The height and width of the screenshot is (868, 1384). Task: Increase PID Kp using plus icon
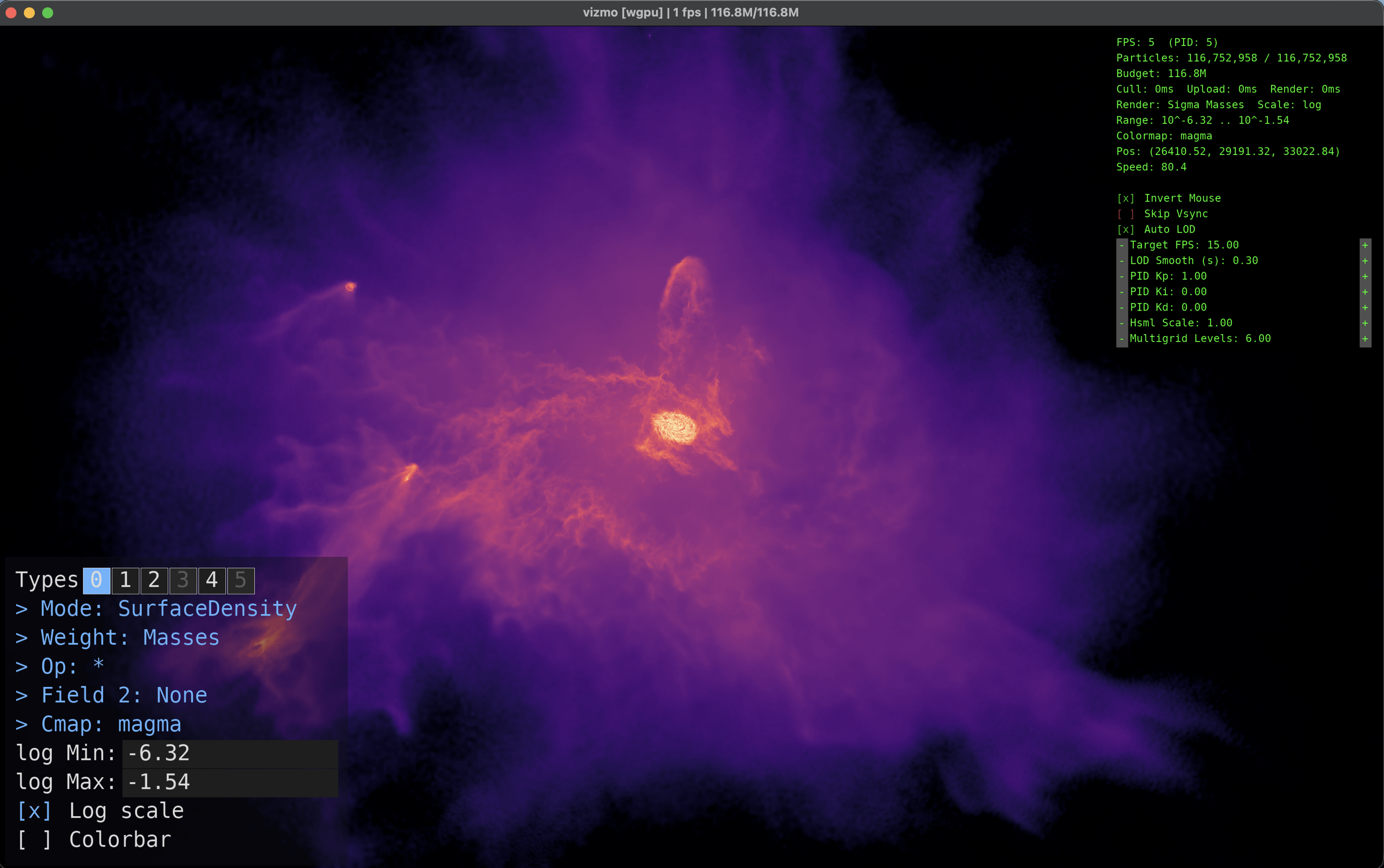pos(1365,276)
